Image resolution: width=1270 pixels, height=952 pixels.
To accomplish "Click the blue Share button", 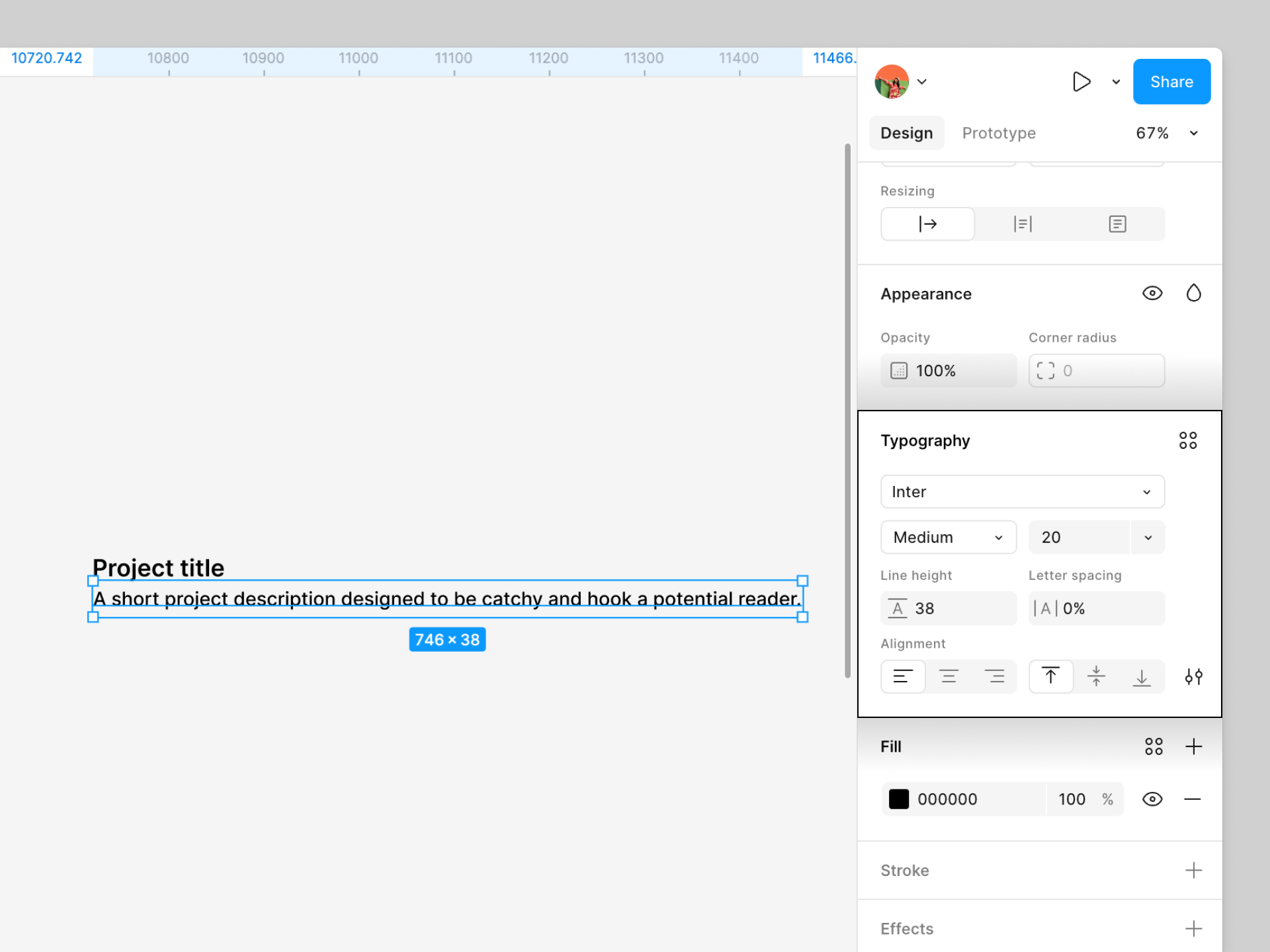I will pyautogui.click(x=1171, y=82).
